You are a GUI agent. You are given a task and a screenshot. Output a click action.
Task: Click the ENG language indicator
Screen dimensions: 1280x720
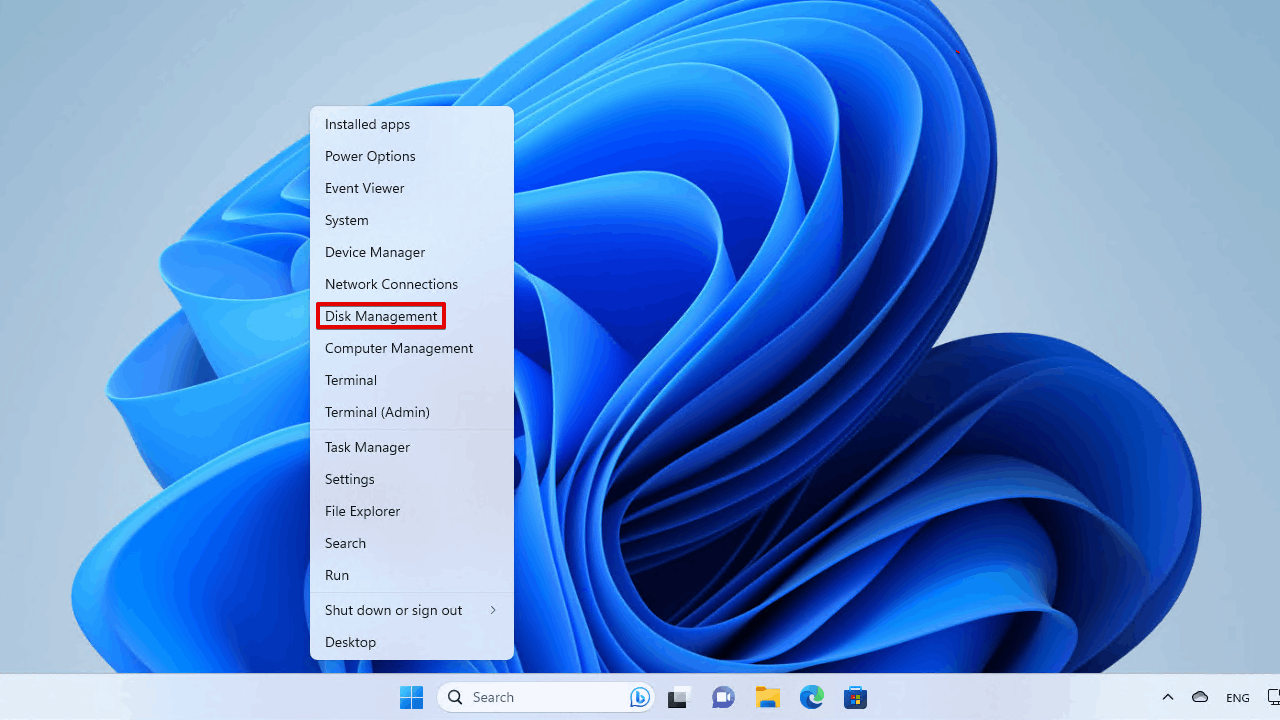(1238, 698)
